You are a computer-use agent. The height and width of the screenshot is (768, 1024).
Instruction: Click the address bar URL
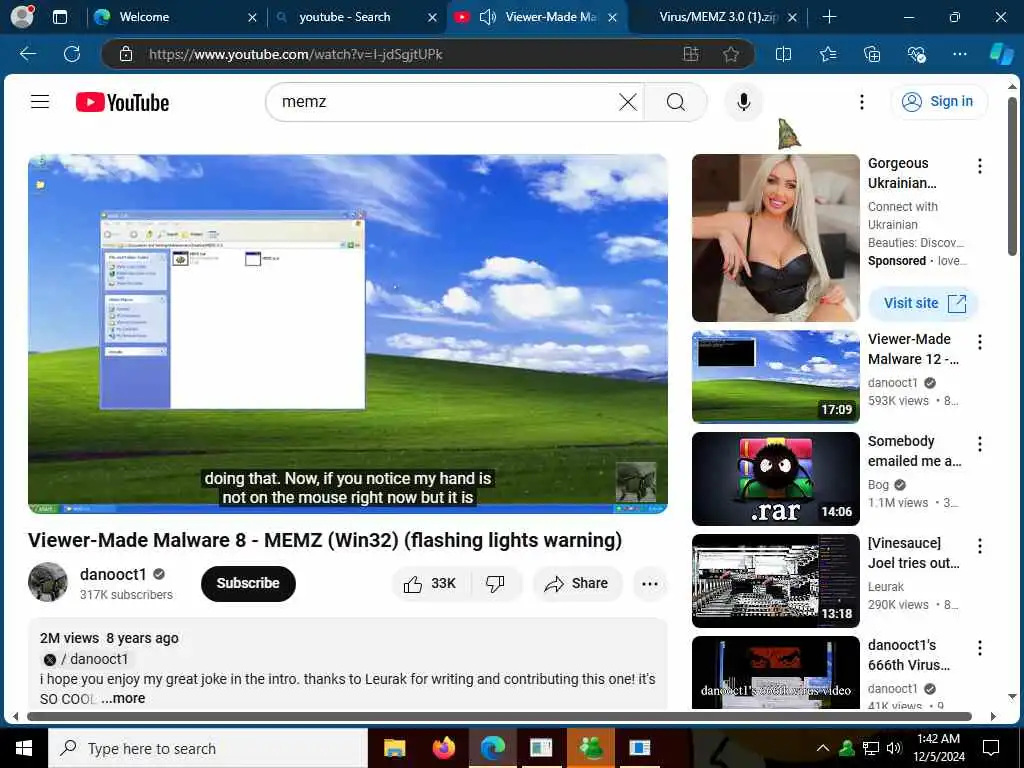pos(295,54)
